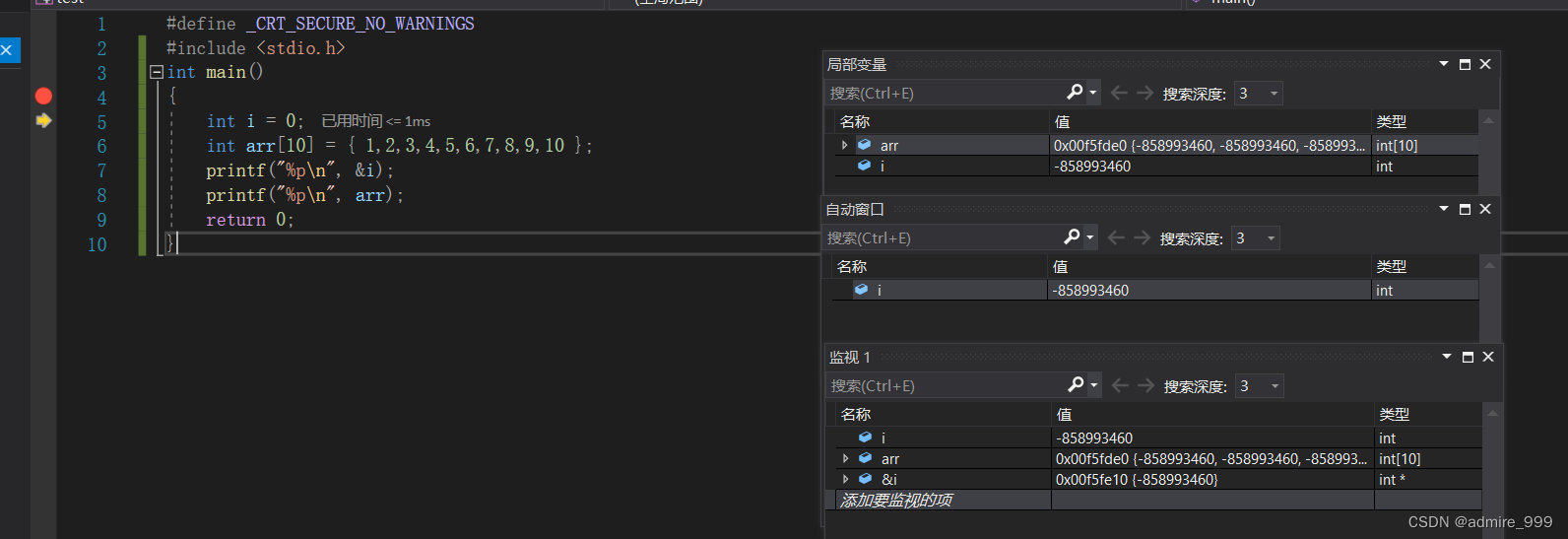Close the Watch 1 panel
This screenshot has height=539, width=1568.
(1488, 357)
